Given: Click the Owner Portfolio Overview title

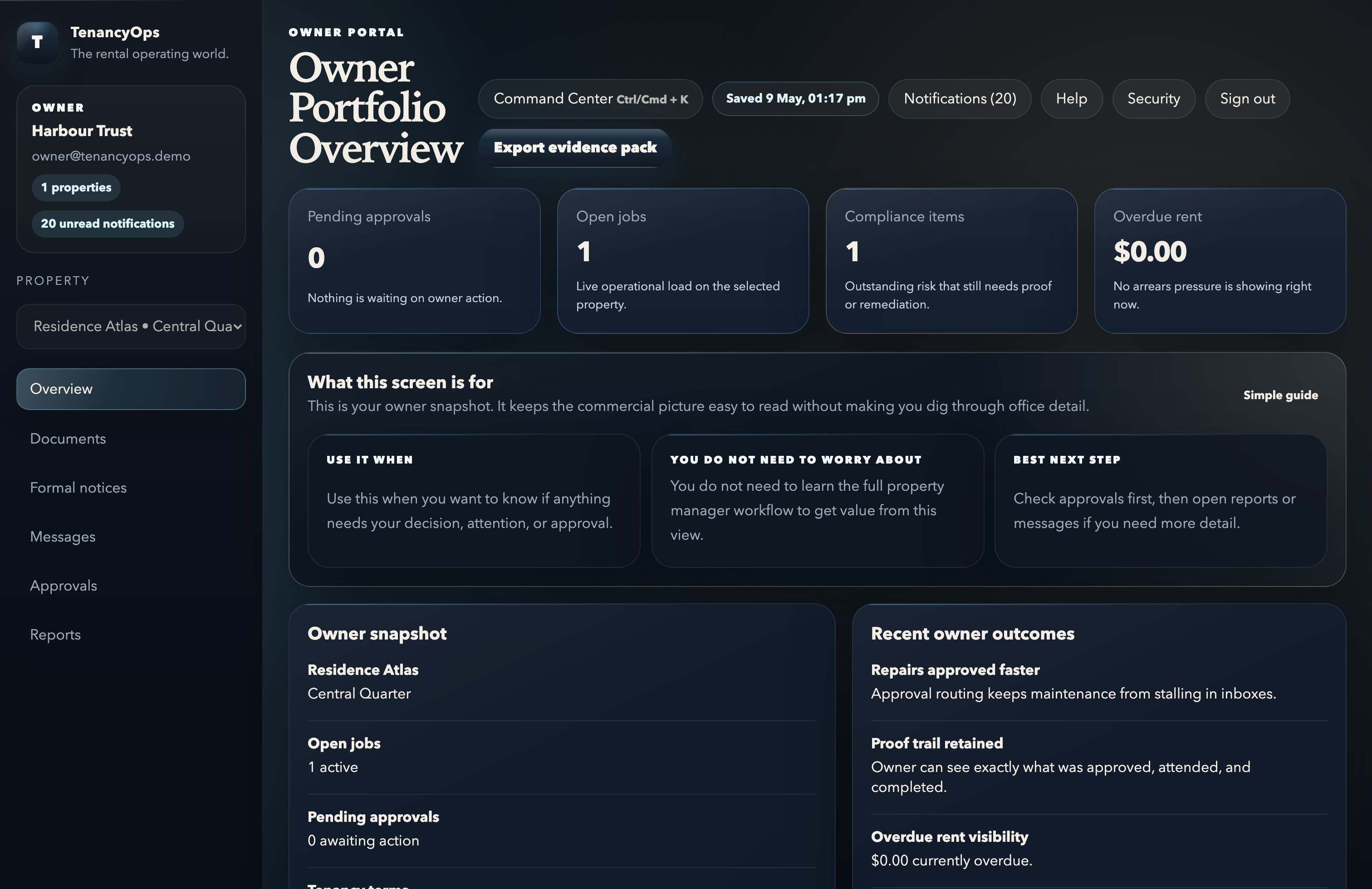Looking at the screenshot, I should 375,108.
